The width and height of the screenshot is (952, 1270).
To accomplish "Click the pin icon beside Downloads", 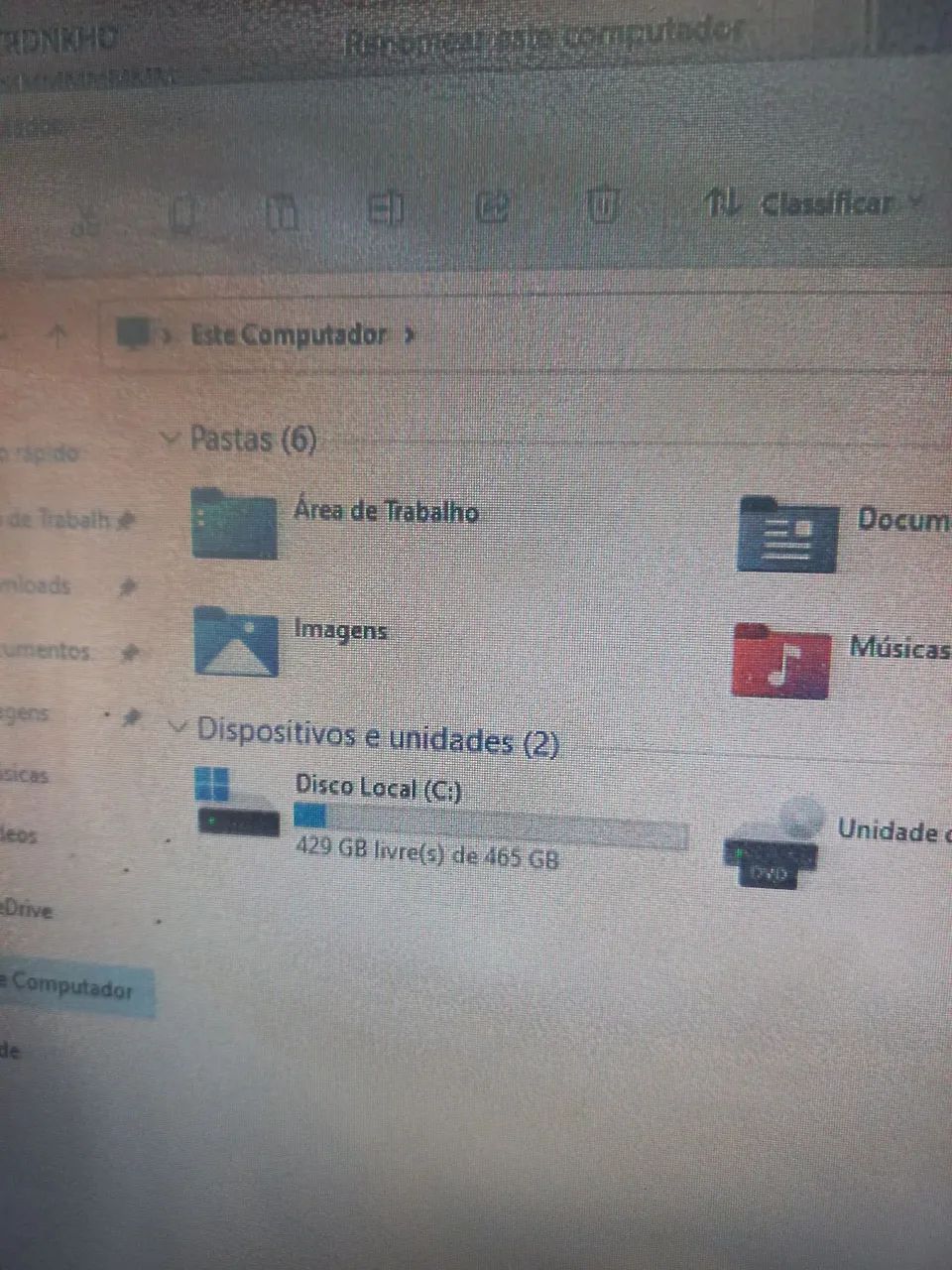I will 127,587.
